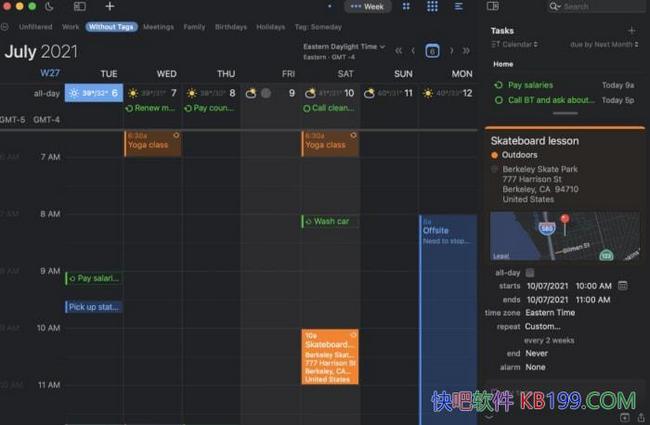Open the Legal link on map
650x425 pixels.
500,255
